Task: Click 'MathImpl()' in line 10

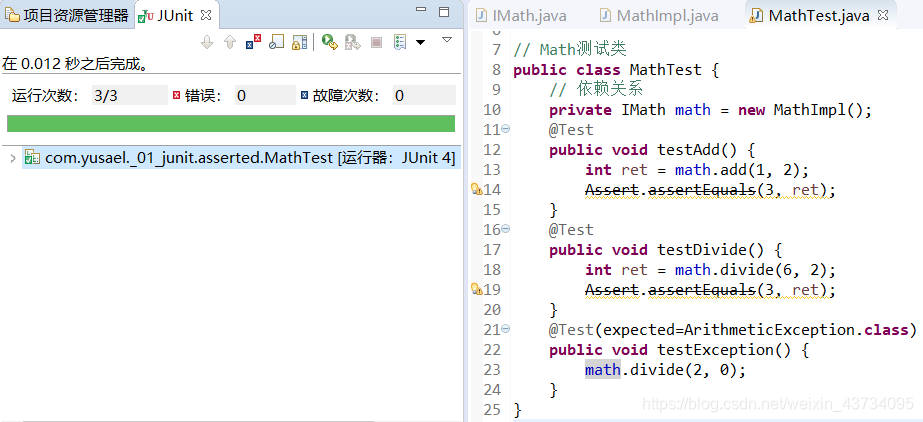Action: (x=818, y=110)
